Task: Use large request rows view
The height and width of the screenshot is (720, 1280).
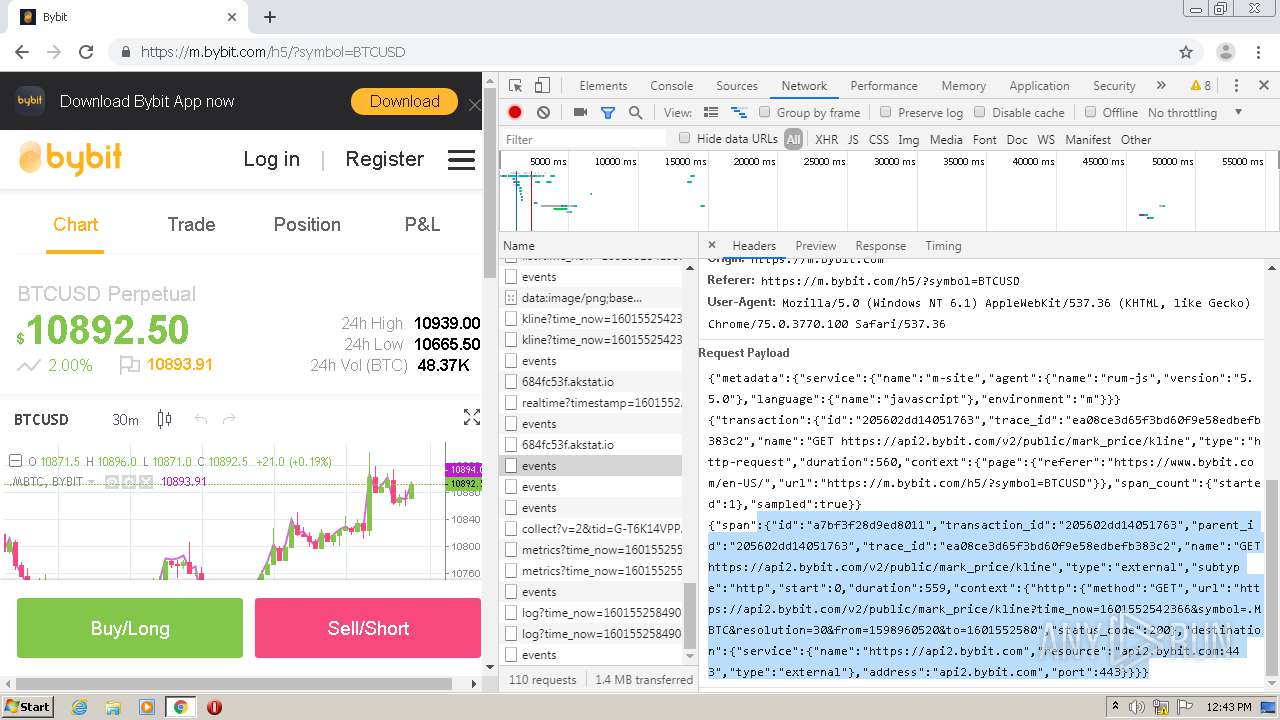Action: 711,113
